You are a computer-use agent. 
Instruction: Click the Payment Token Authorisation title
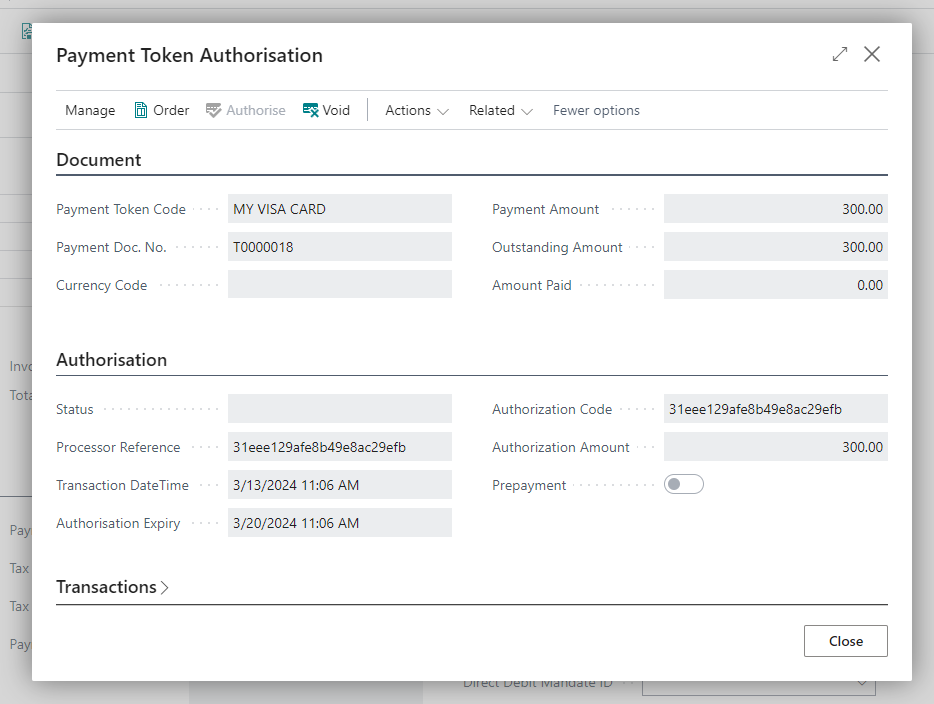[189, 55]
